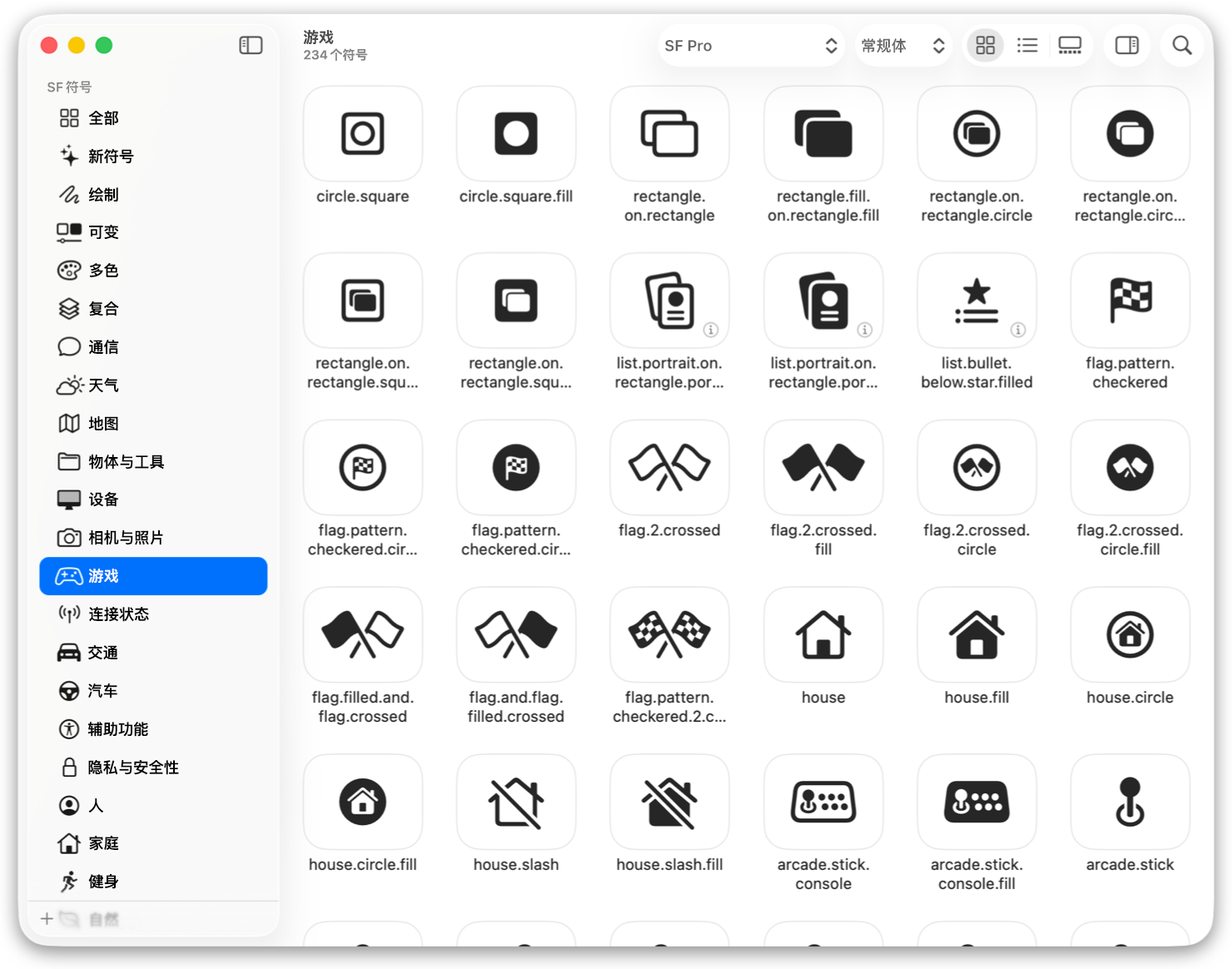Open the 地图 category

[153, 424]
